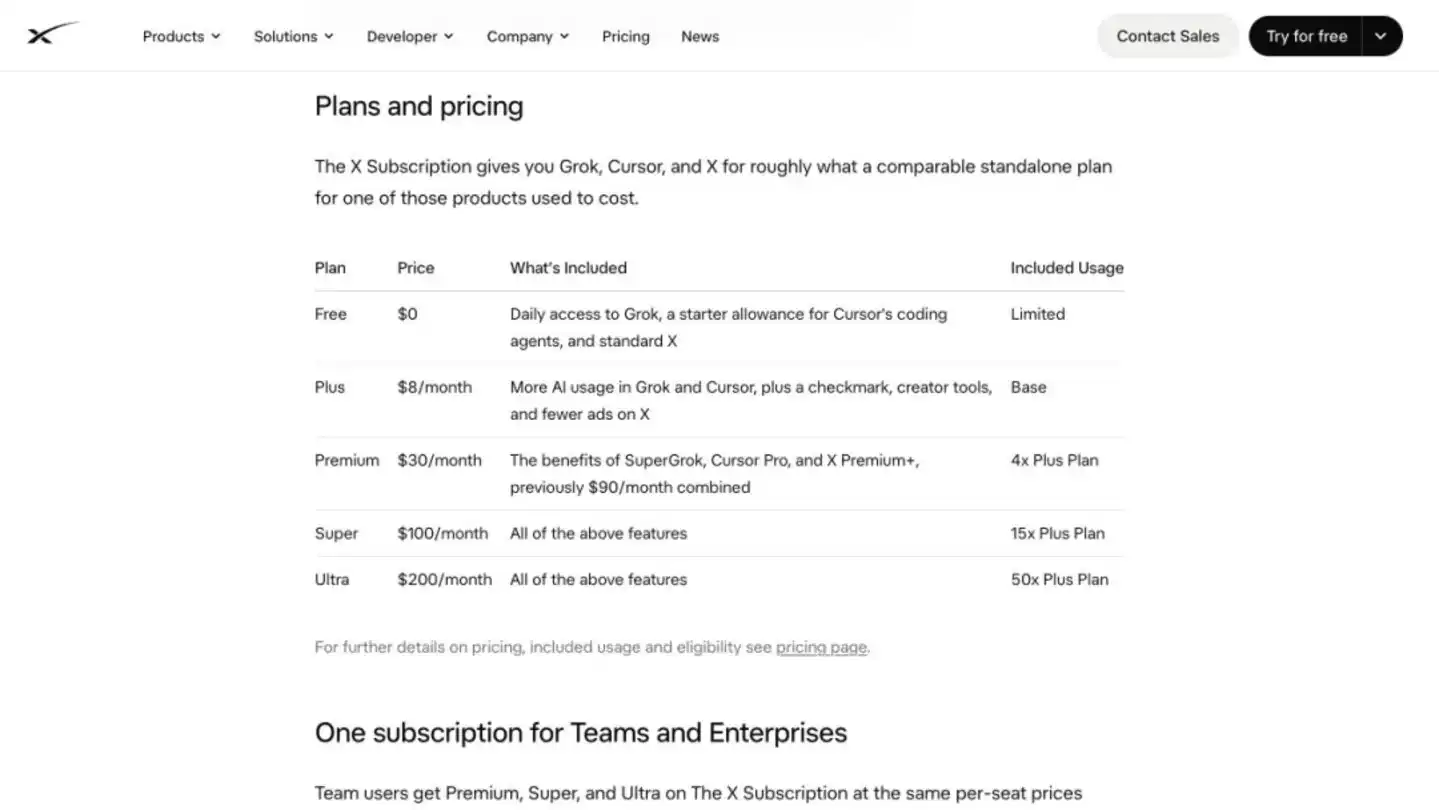Click the 4x Plus Plan usage cell
The height and width of the screenshot is (810, 1439).
pos(1054,460)
